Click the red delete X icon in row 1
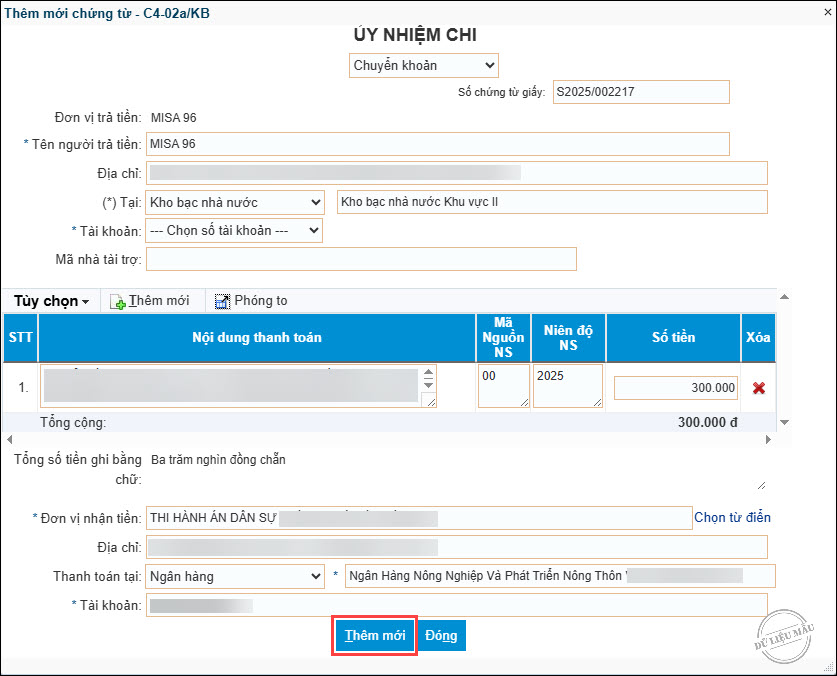The image size is (837, 676). pos(758,388)
